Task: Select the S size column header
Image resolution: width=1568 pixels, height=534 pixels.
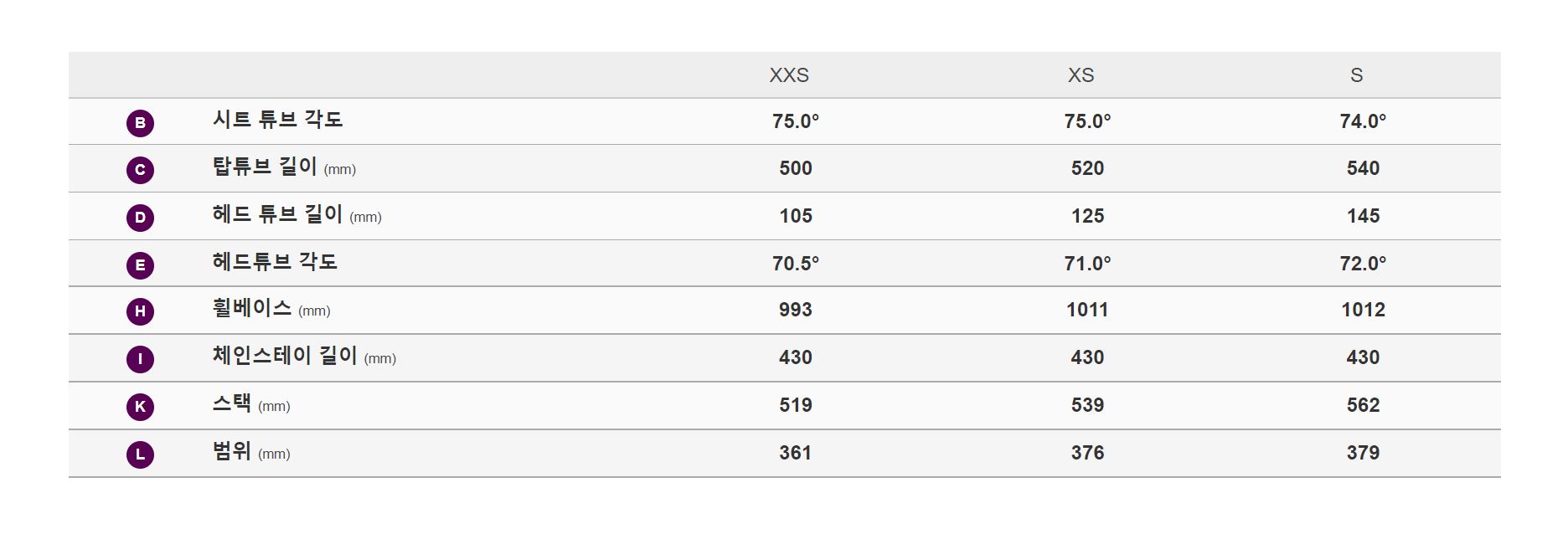Action: coord(1356,75)
